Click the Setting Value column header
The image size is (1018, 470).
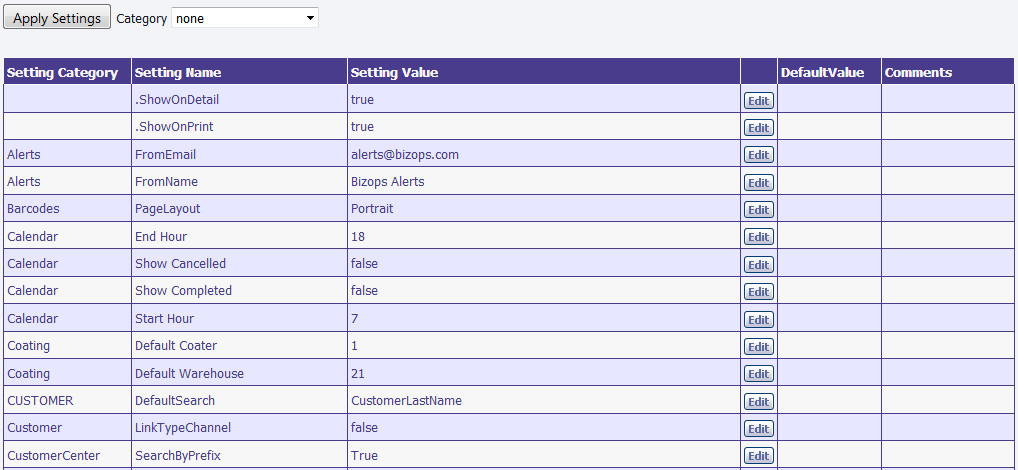coord(394,72)
